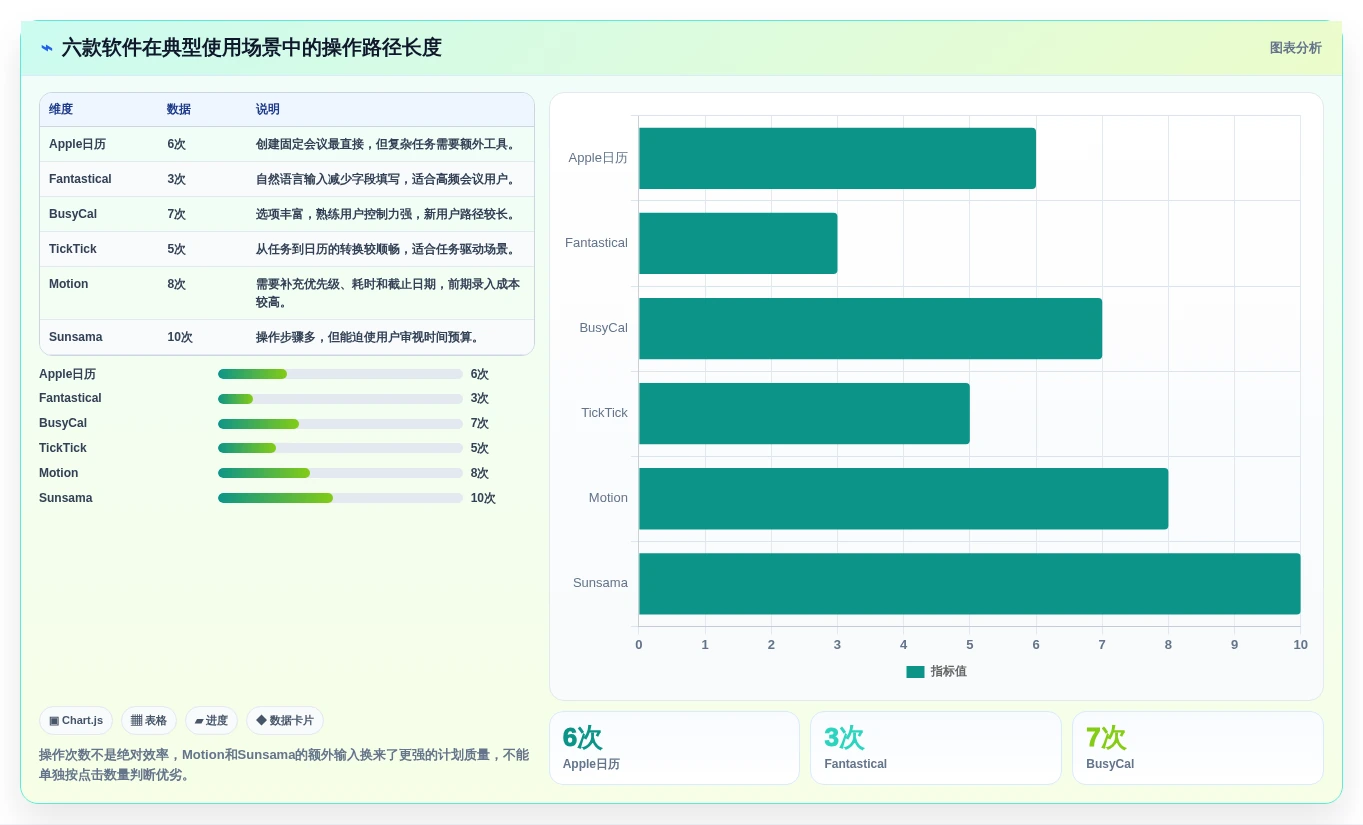Click the lightning icon beside the title
Screen dimensions: 1363x825
[x=47, y=48]
